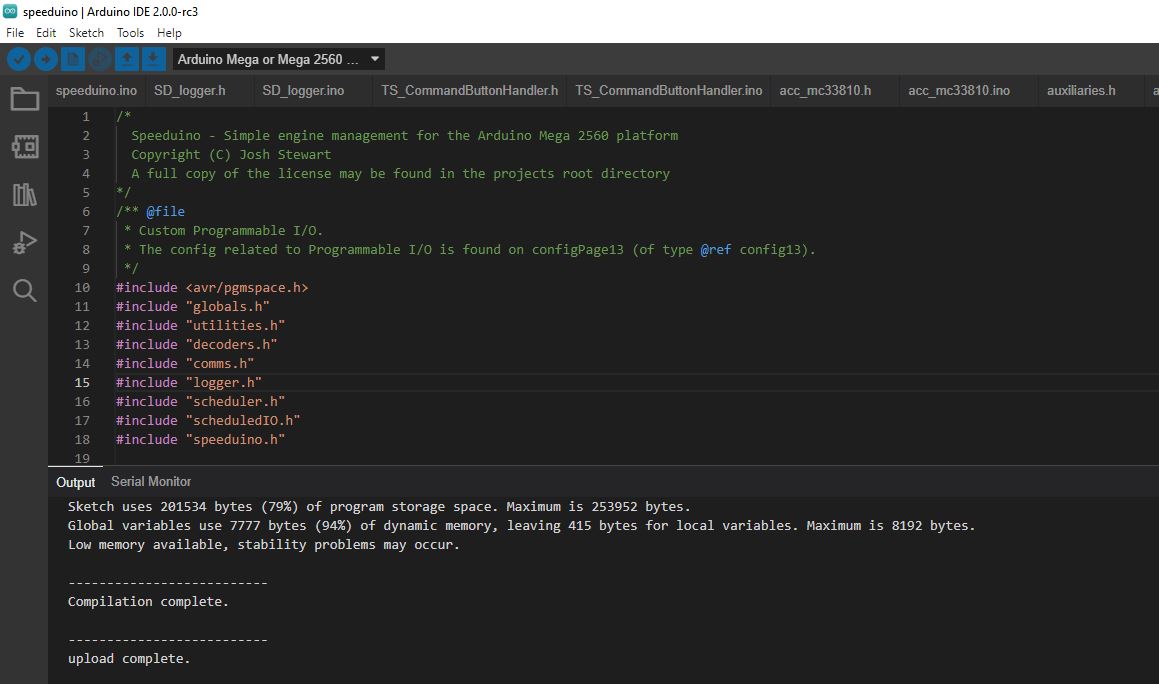Switch to the speeduino.ino tab
This screenshot has height=684, width=1159.
[x=96, y=90]
